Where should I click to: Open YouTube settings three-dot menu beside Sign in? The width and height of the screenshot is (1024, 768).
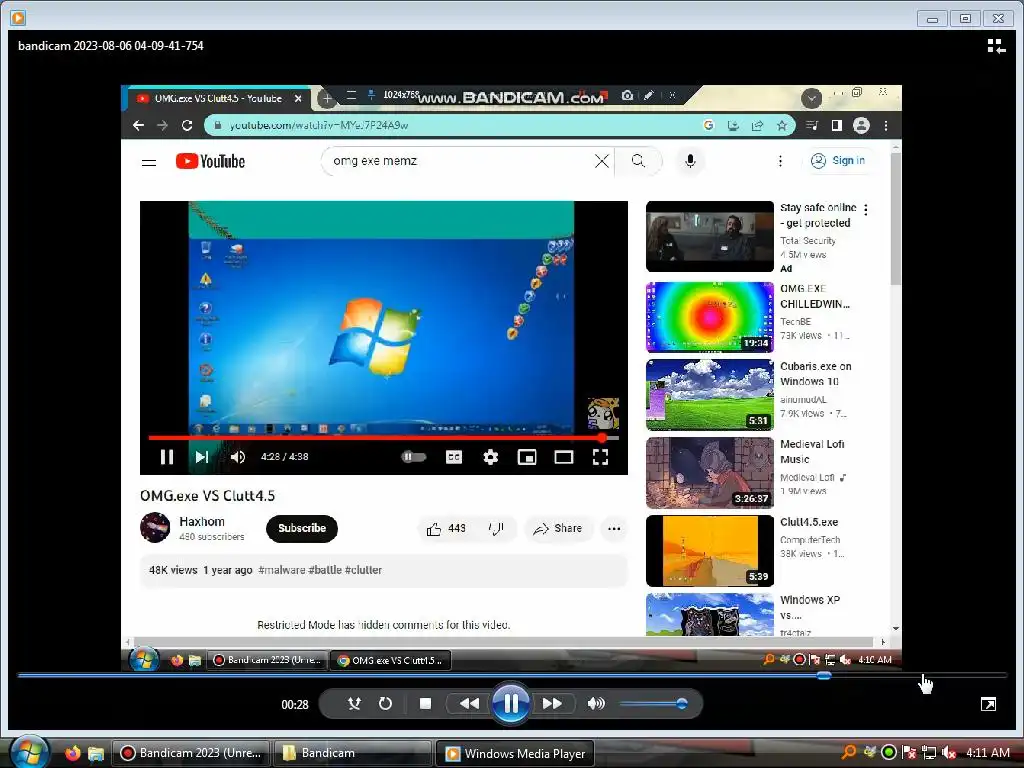pos(780,161)
